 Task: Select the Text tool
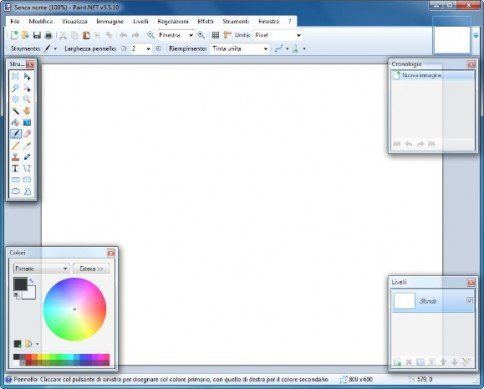point(15,168)
